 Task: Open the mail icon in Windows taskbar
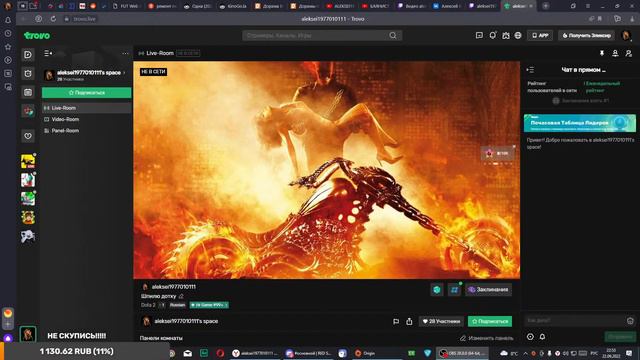188,353
